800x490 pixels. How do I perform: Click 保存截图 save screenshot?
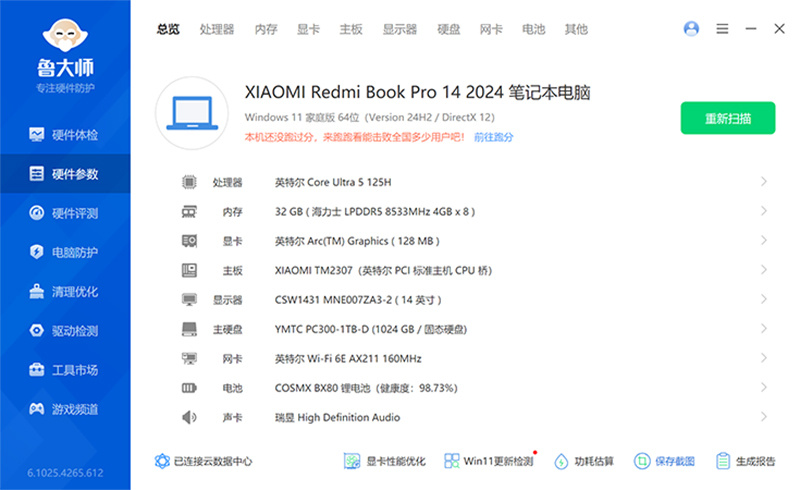(x=664, y=461)
